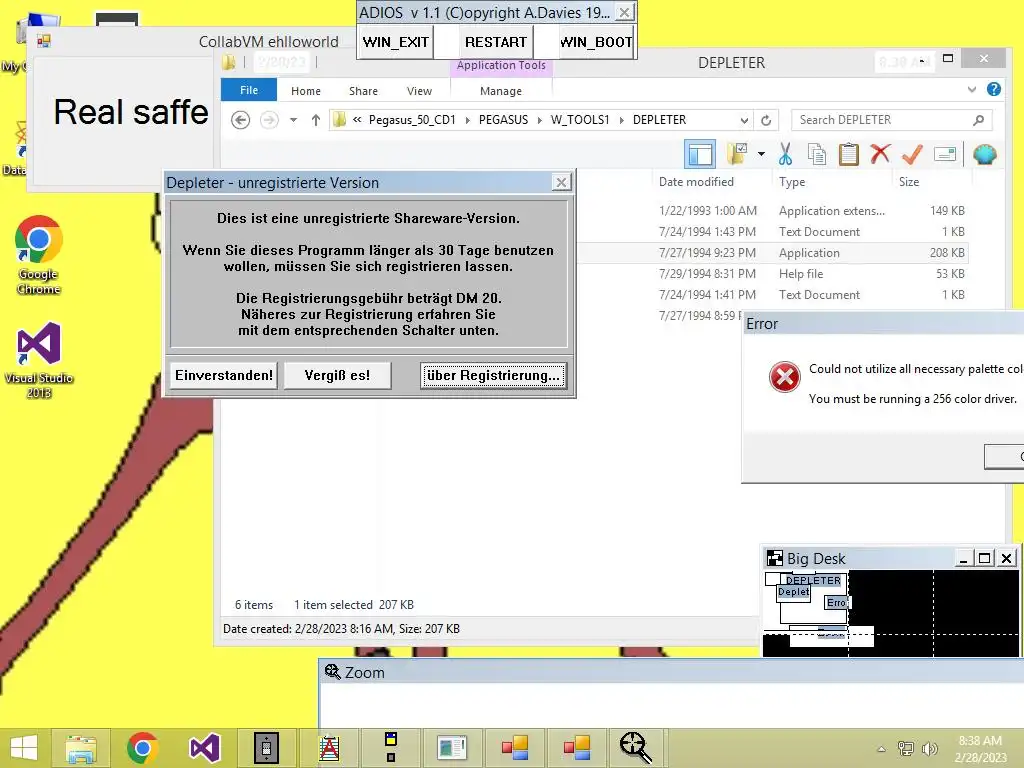This screenshot has width=1024, height=768.
Task: Expand the hidden path double-chevron in address bar
Action: tap(357, 120)
